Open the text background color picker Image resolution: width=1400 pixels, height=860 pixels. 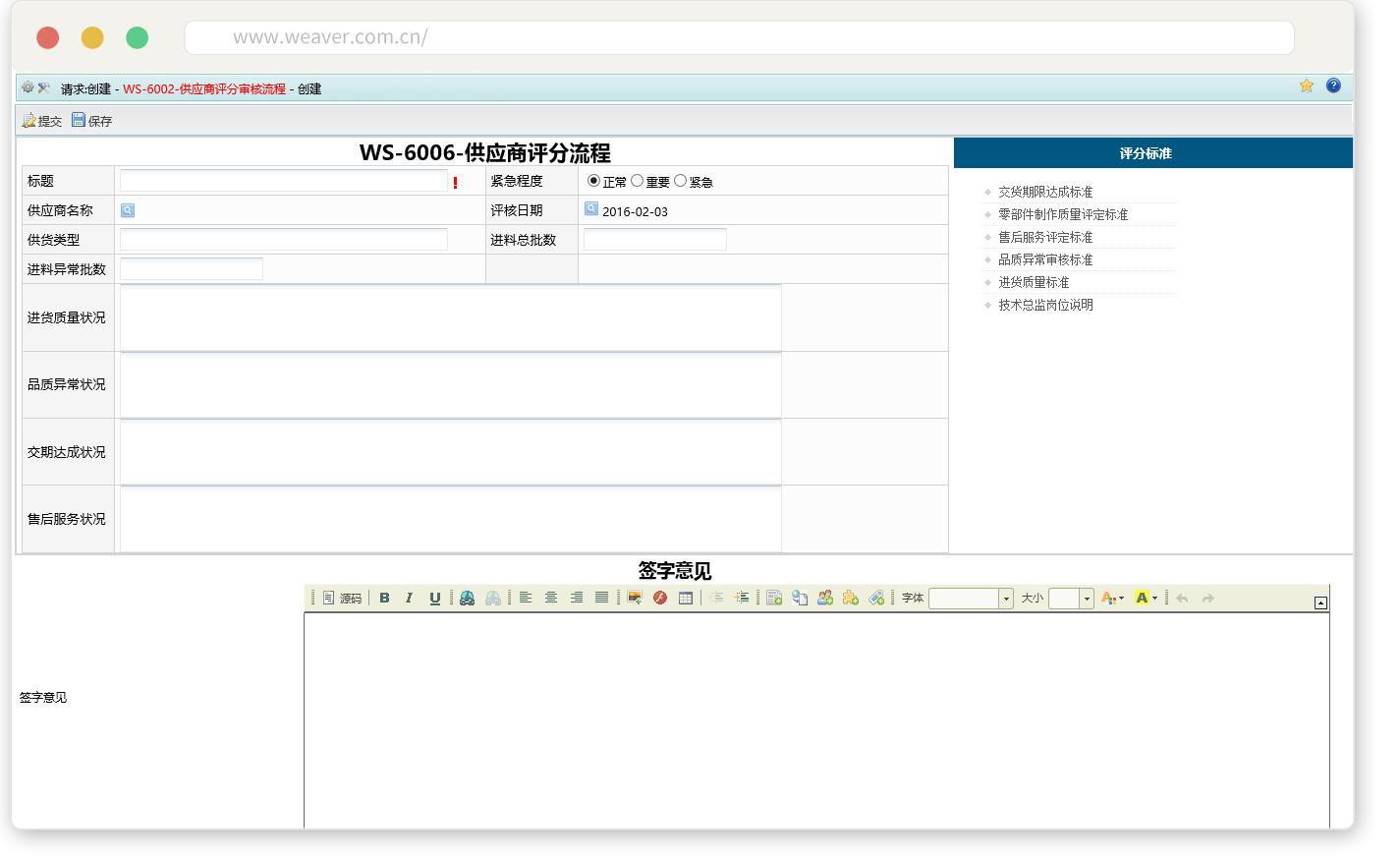[x=1146, y=598]
